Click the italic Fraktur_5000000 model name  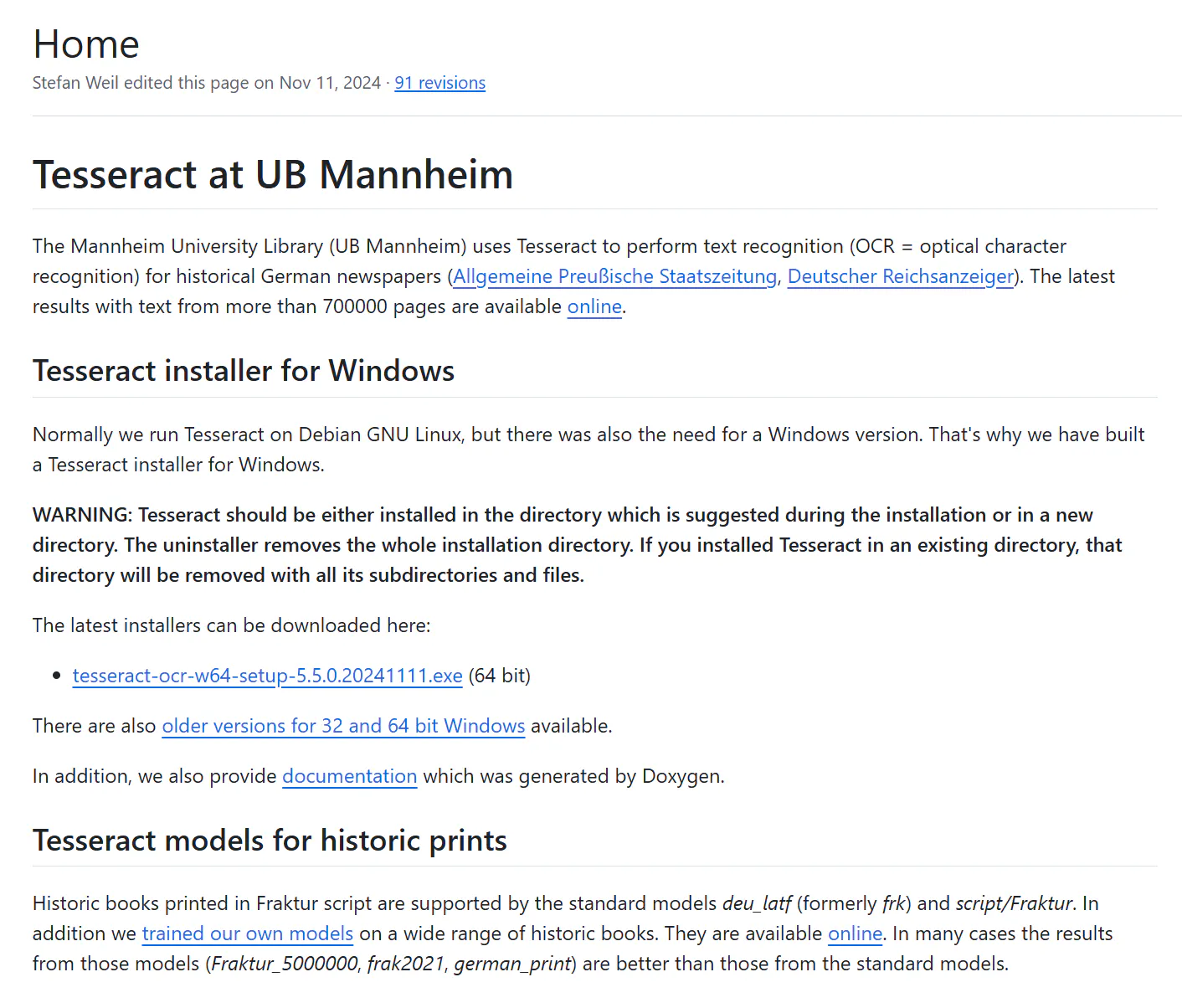coord(285,964)
